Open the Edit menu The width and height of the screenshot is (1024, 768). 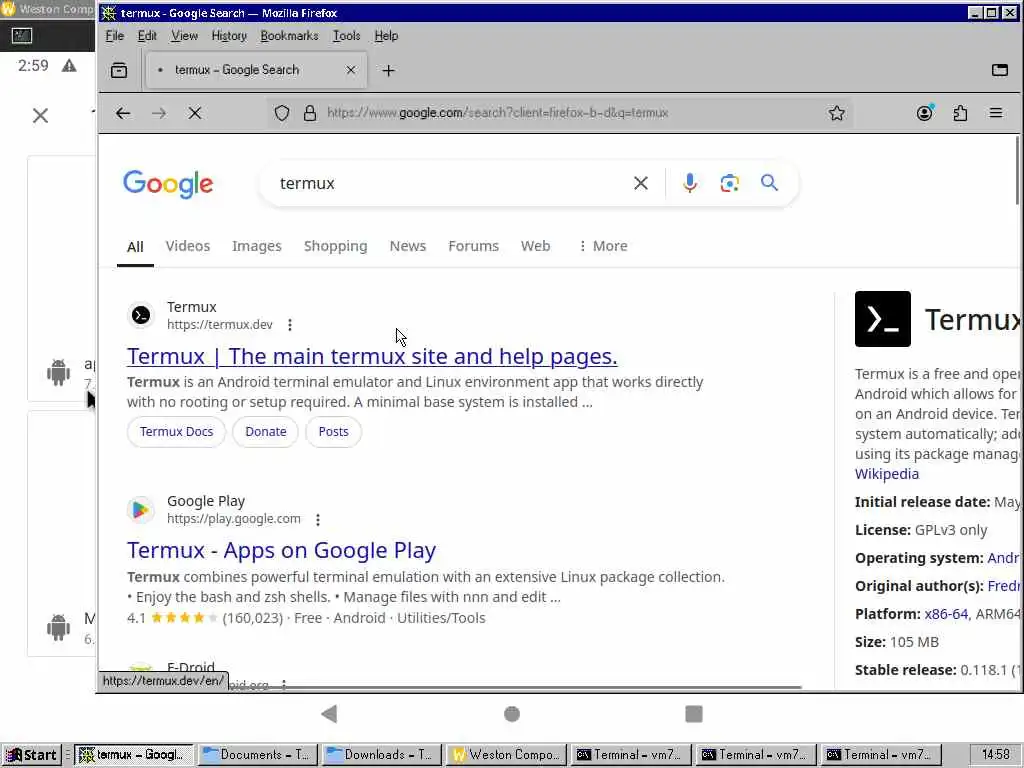147,36
